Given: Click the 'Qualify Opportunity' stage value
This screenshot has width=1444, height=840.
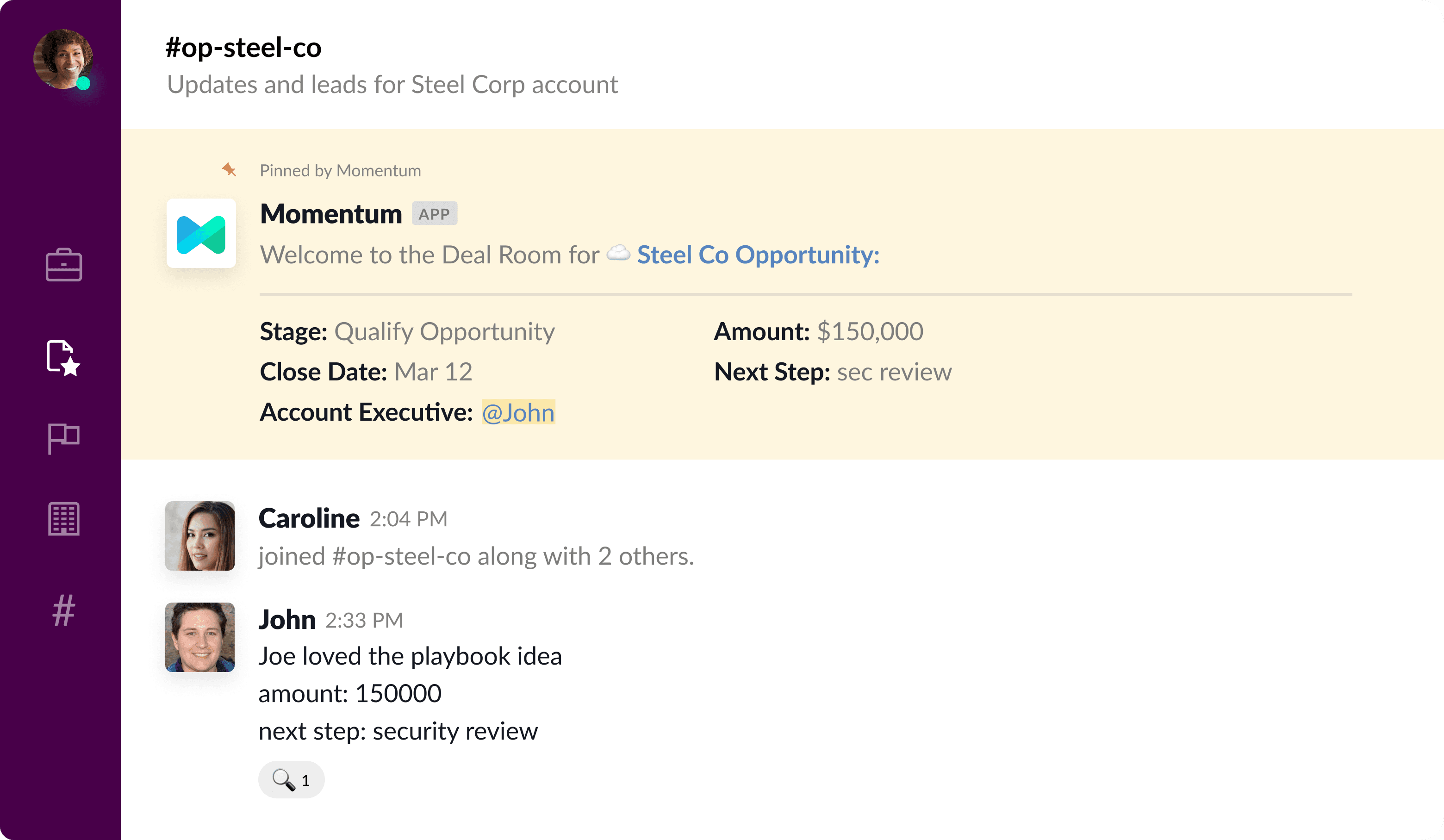Looking at the screenshot, I should tap(445, 332).
